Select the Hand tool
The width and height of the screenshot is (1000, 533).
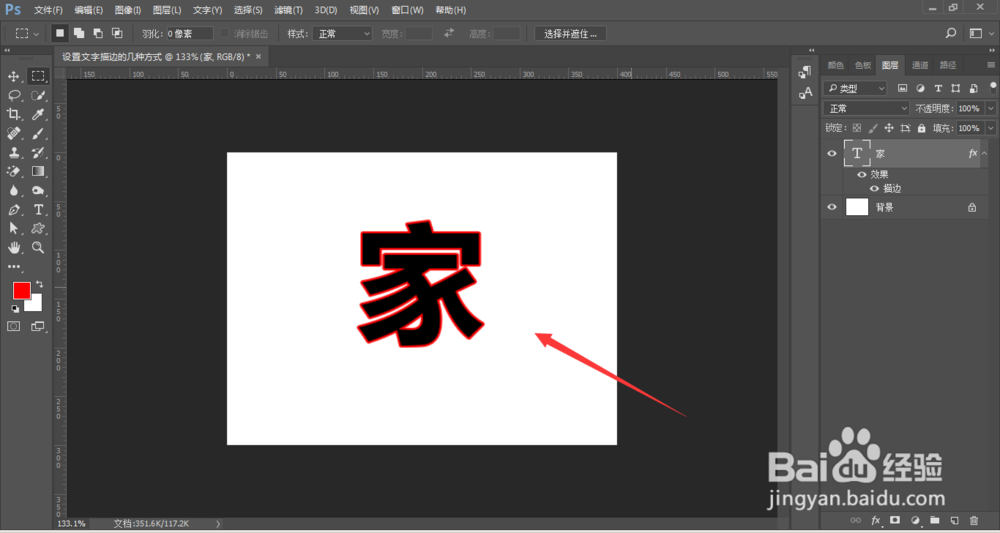point(13,247)
